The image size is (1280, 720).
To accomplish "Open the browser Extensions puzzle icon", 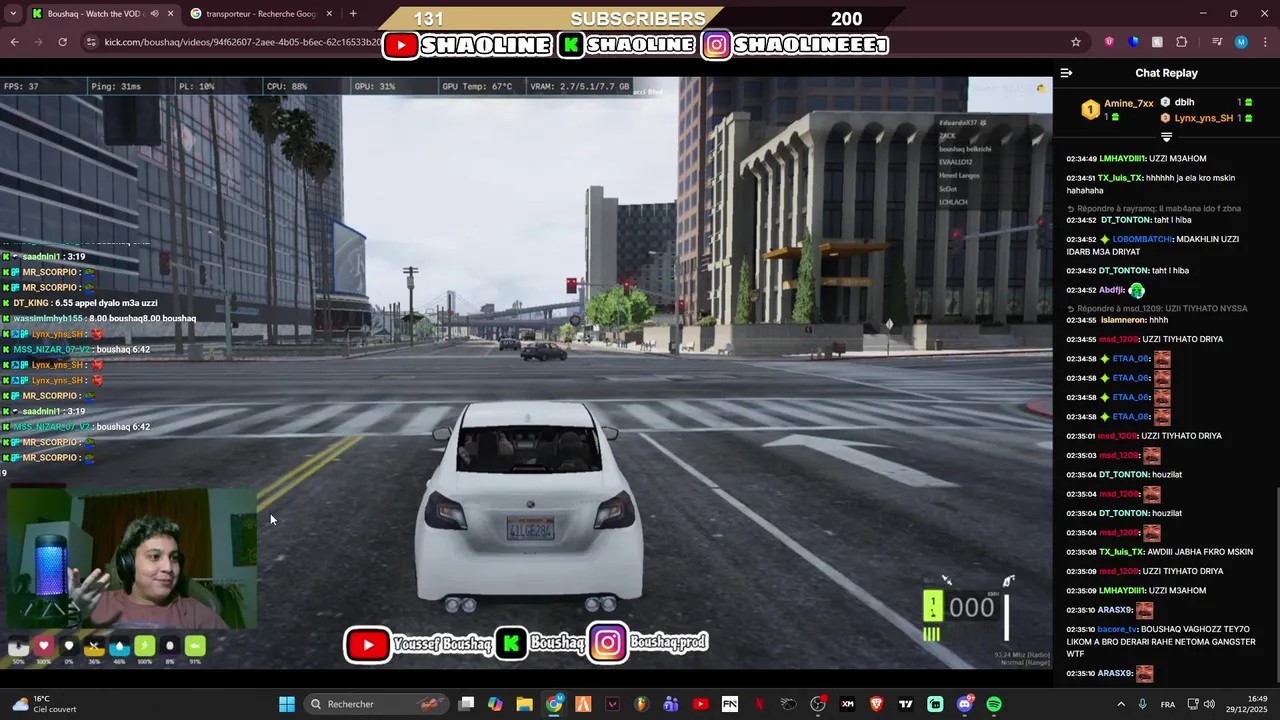I will coord(1182,42).
